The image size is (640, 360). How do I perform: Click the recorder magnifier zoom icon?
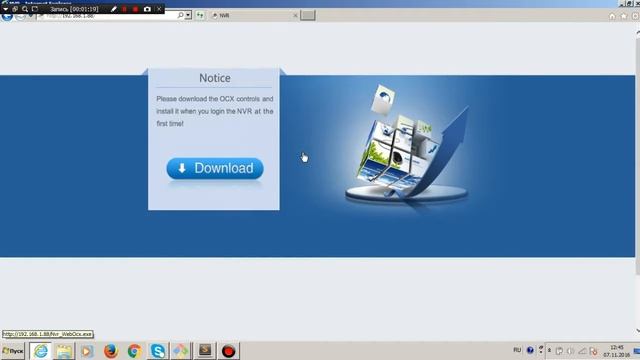[x=25, y=9]
